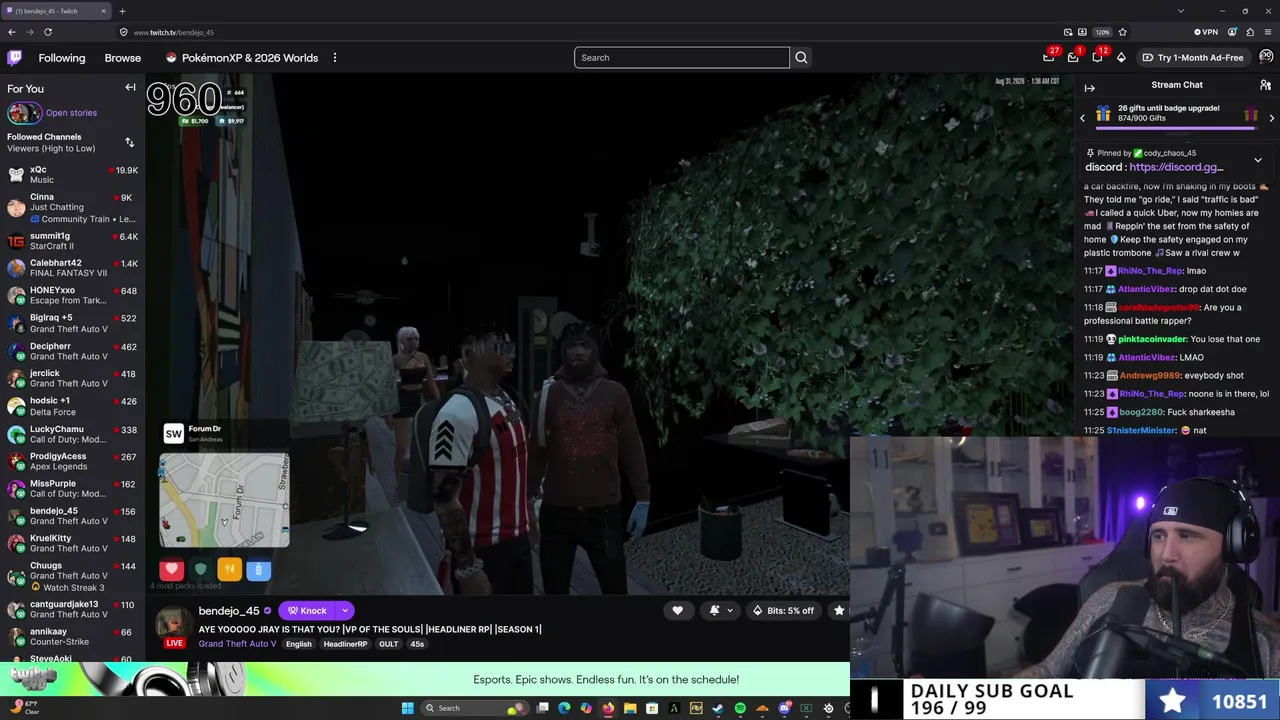Open Prime loot crown with 27 badge
Image resolution: width=1280 pixels, height=720 pixels.
coord(1049,58)
